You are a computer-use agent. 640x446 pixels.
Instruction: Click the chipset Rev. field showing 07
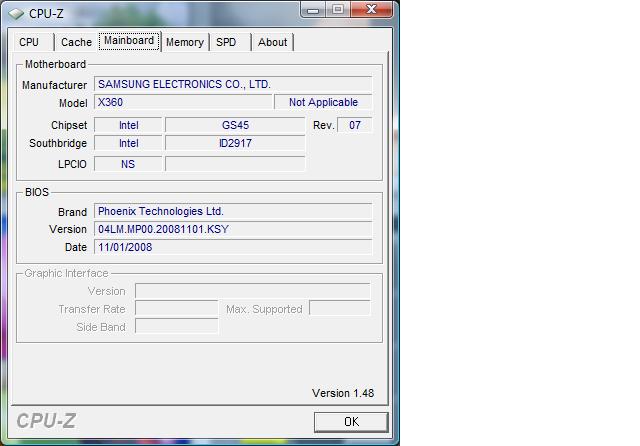click(355, 125)
